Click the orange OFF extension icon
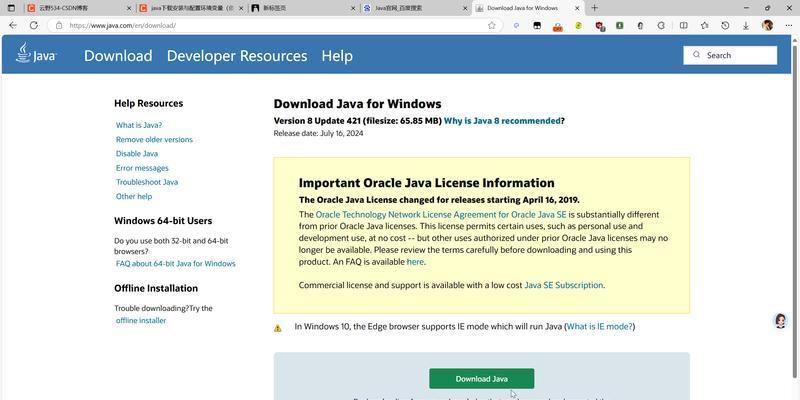800x400 pixels. [x=558, y=27]
